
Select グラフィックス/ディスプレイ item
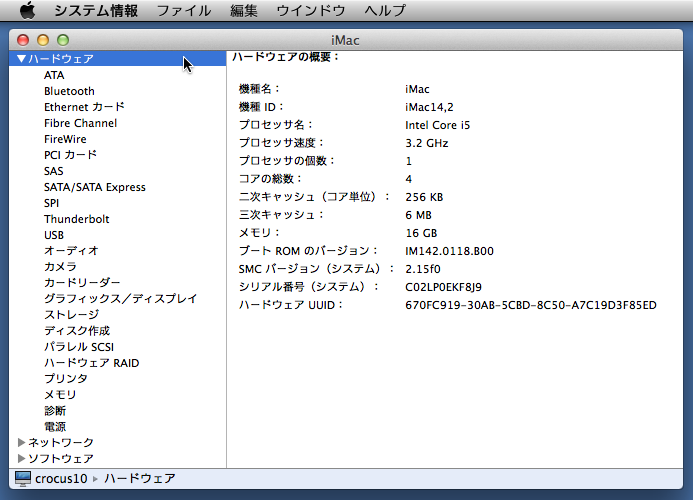pyautogui.click(x=120, y=298)
